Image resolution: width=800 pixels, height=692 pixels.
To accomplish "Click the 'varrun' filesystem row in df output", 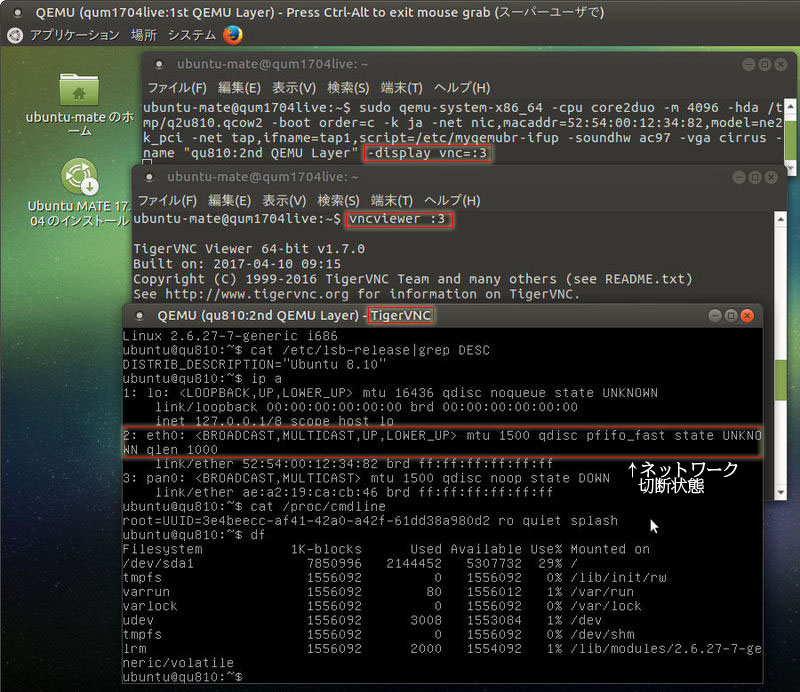I will [x=378, y=592].
